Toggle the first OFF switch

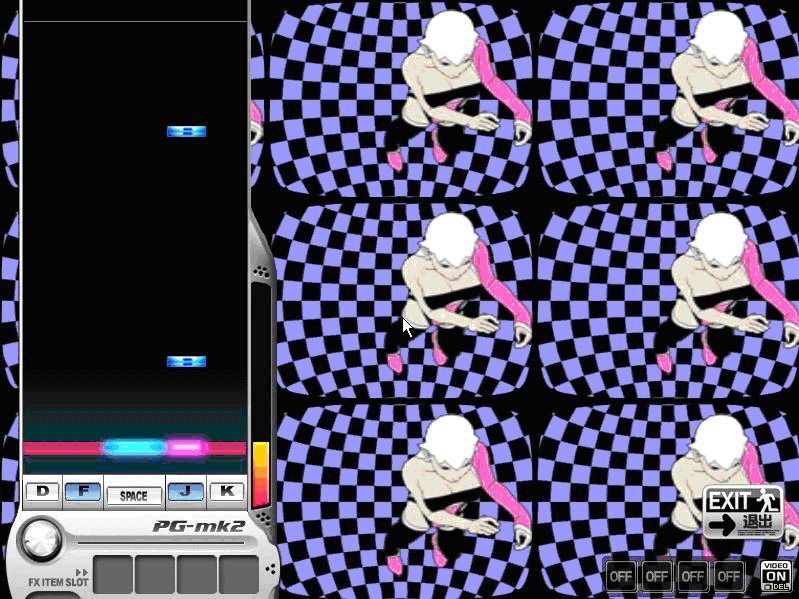point(621,575)
